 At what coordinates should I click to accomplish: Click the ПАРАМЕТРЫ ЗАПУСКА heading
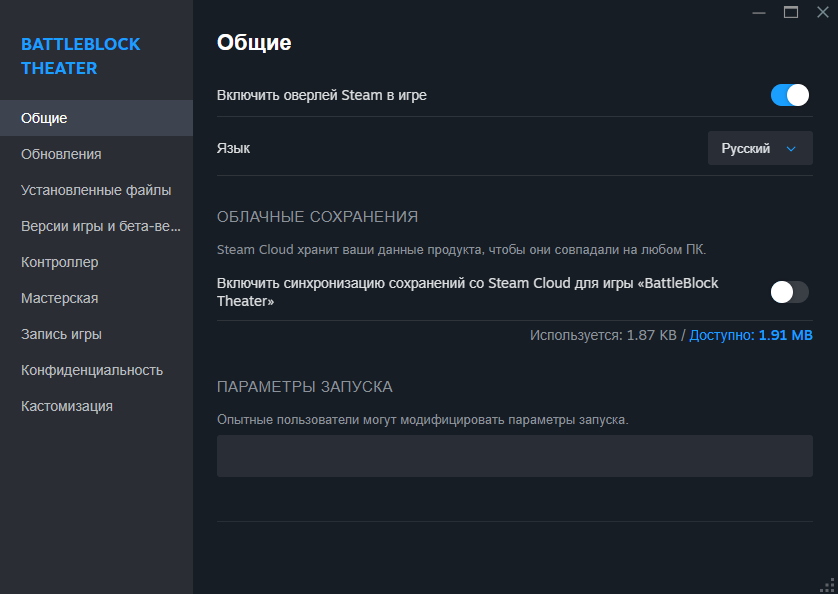[x=305, y=387]
